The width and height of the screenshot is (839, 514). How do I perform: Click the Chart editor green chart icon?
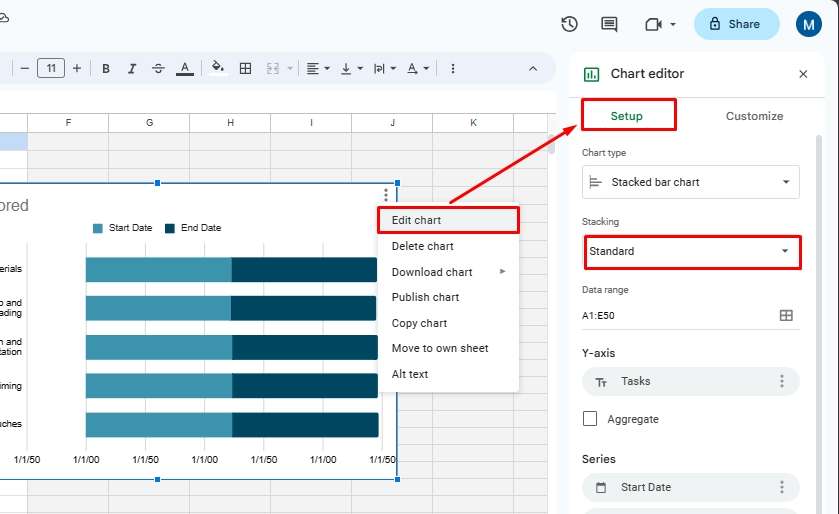[x=591, y=74]
